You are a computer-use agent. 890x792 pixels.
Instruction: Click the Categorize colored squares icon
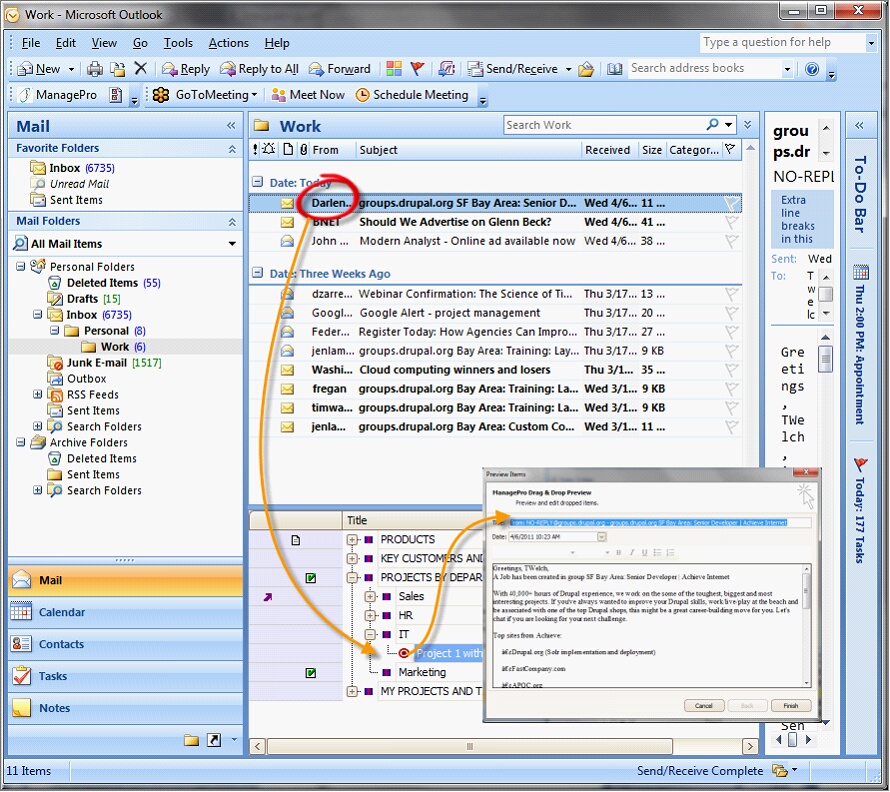pyautogui.click(x=394, y=69)
